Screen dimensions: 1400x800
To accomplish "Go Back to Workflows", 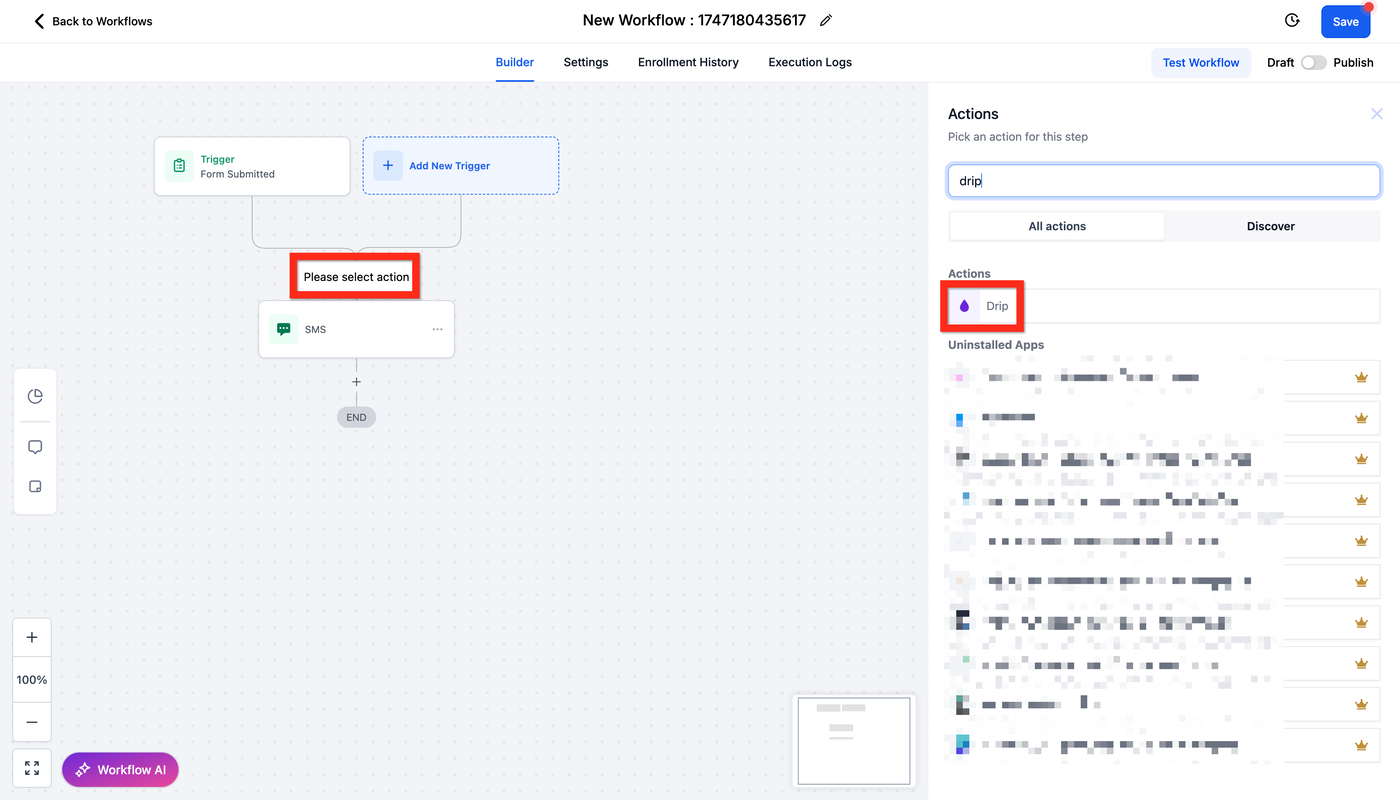I will coord(93,21).
